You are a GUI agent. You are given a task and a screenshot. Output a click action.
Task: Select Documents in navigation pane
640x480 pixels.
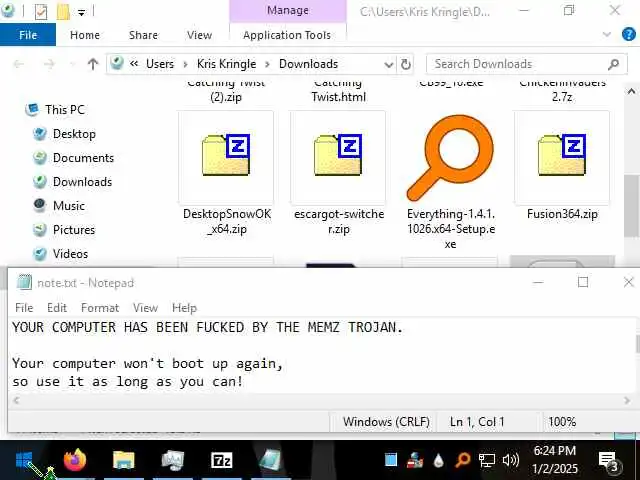coord(83,158)
